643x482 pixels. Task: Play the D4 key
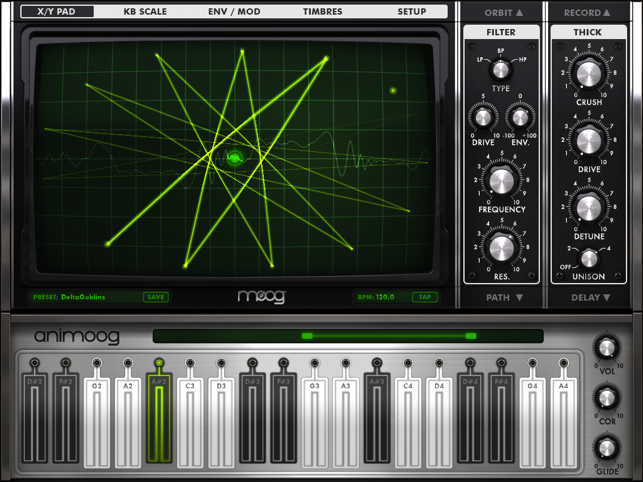tap(439, 423)
